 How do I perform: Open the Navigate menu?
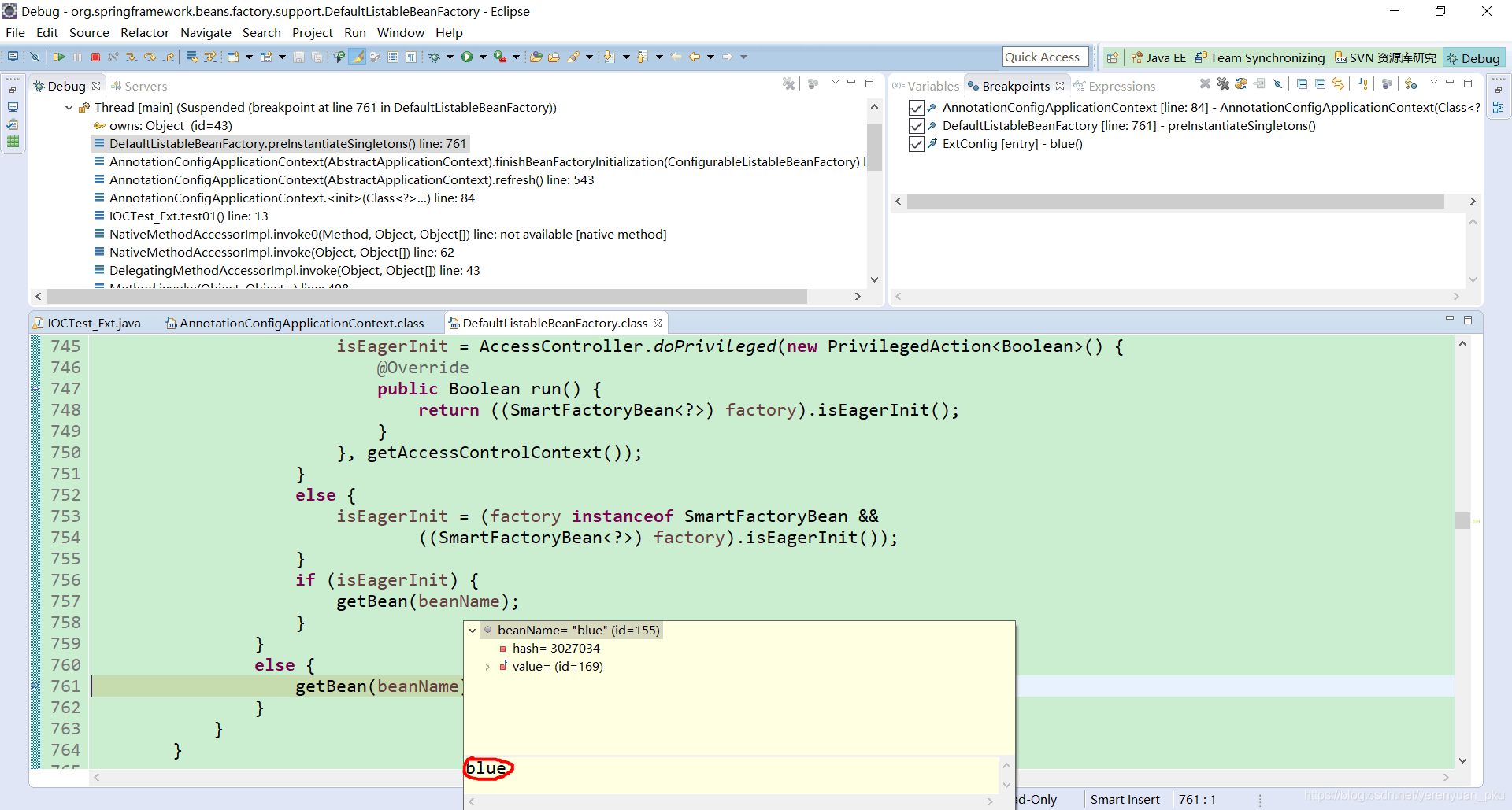point(206,32)
